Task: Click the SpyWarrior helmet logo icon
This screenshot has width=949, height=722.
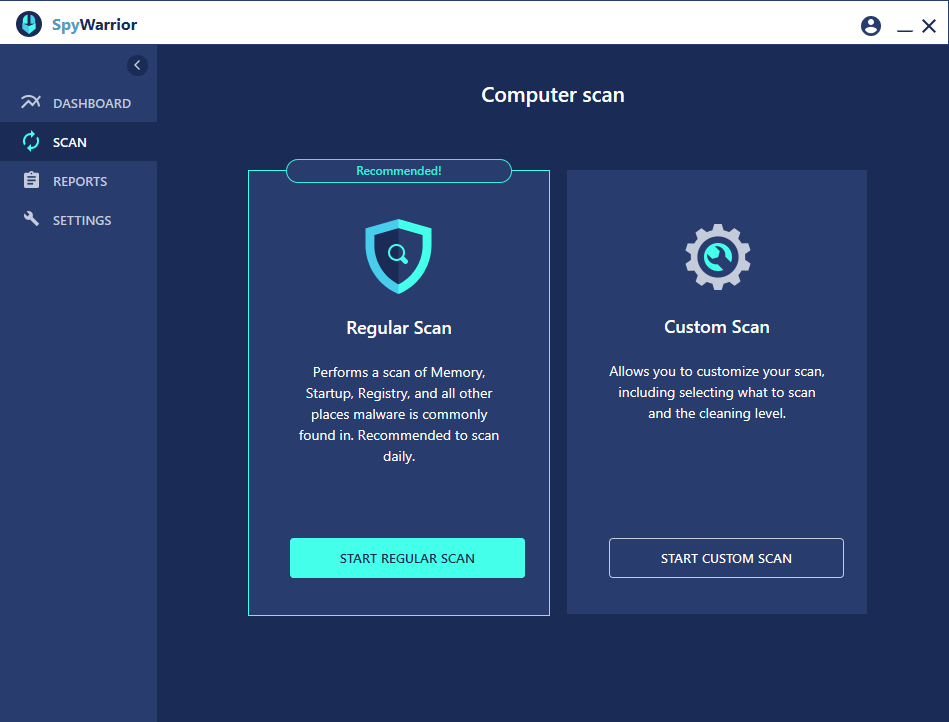Action: click(x=29, y=24)
